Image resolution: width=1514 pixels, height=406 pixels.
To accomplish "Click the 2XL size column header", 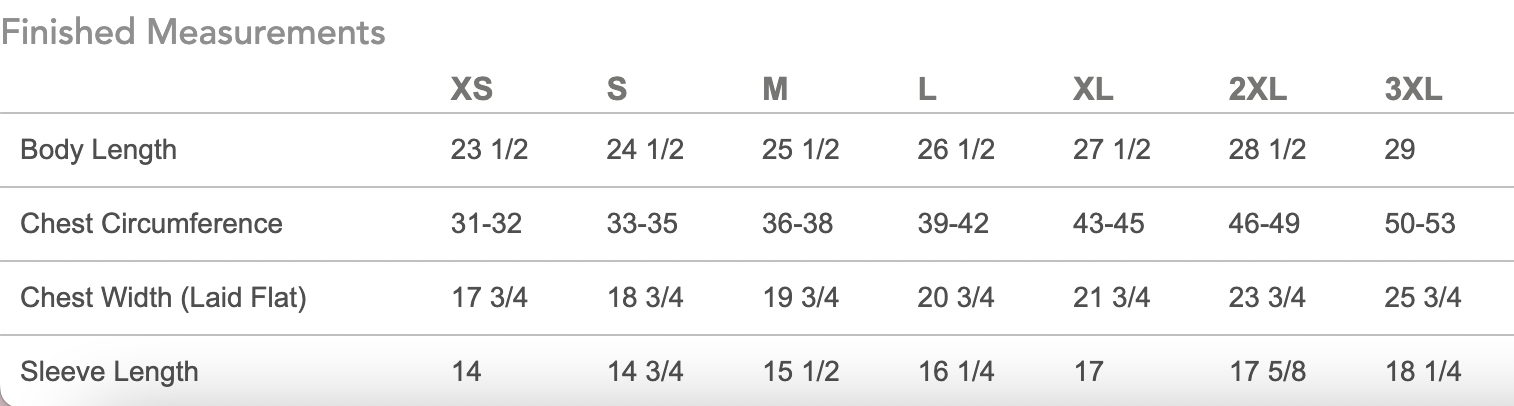I will click(x=1258, y=90).
